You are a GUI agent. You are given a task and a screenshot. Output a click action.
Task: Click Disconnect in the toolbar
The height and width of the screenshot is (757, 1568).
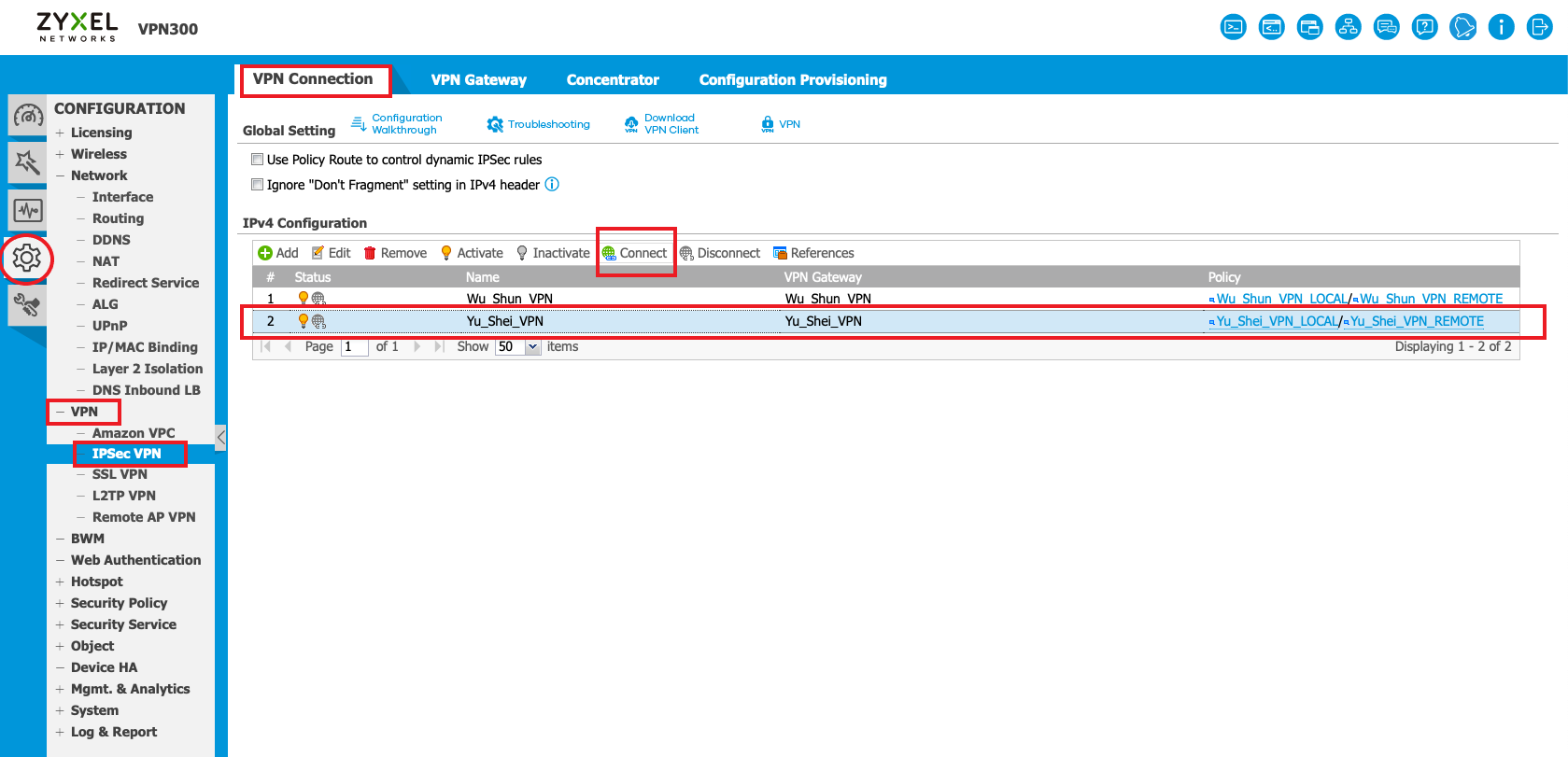pos(720,253)
